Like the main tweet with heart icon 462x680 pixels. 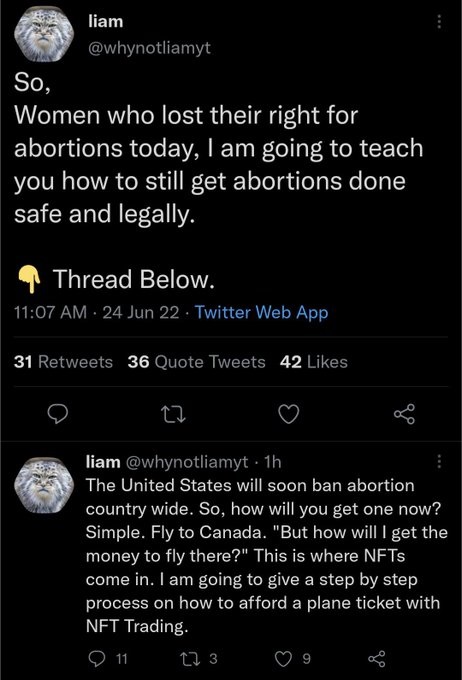[x=288, y=414]
